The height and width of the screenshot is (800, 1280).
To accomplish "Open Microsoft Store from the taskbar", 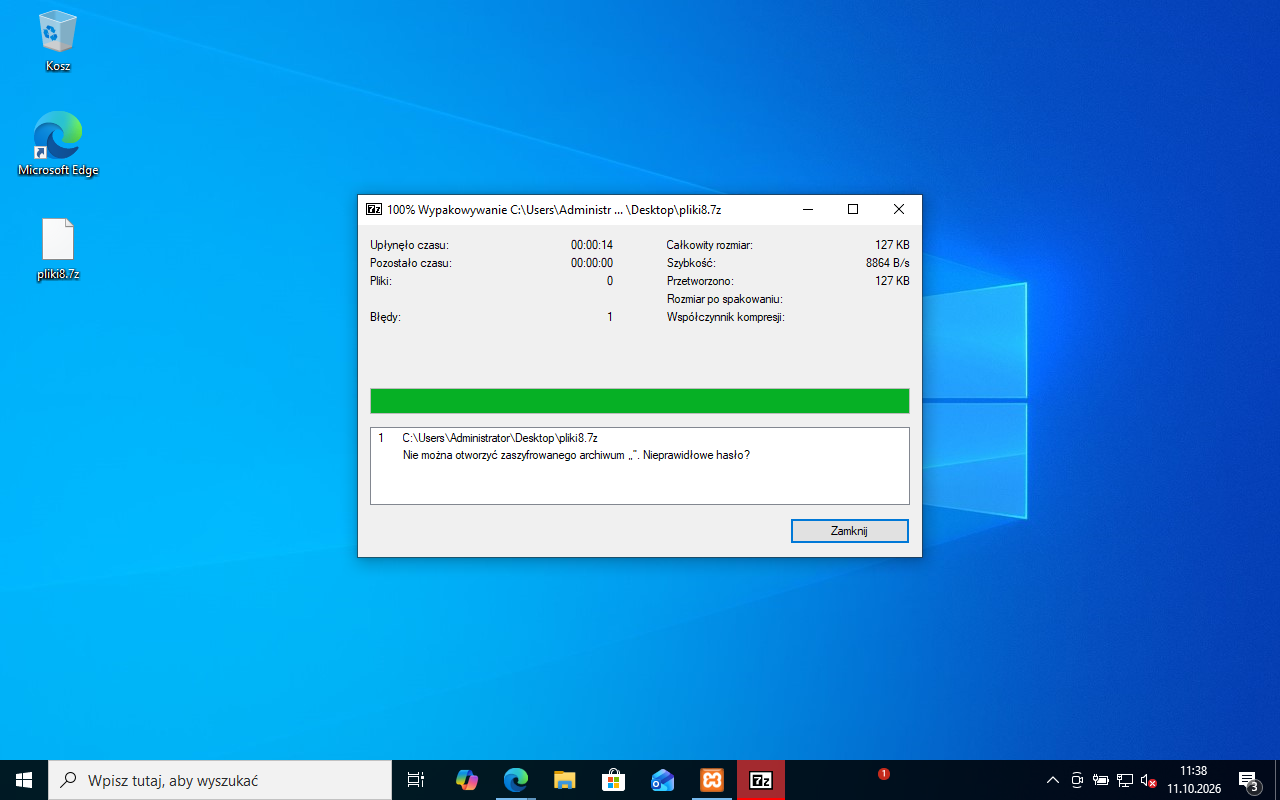I will (613, 780).
